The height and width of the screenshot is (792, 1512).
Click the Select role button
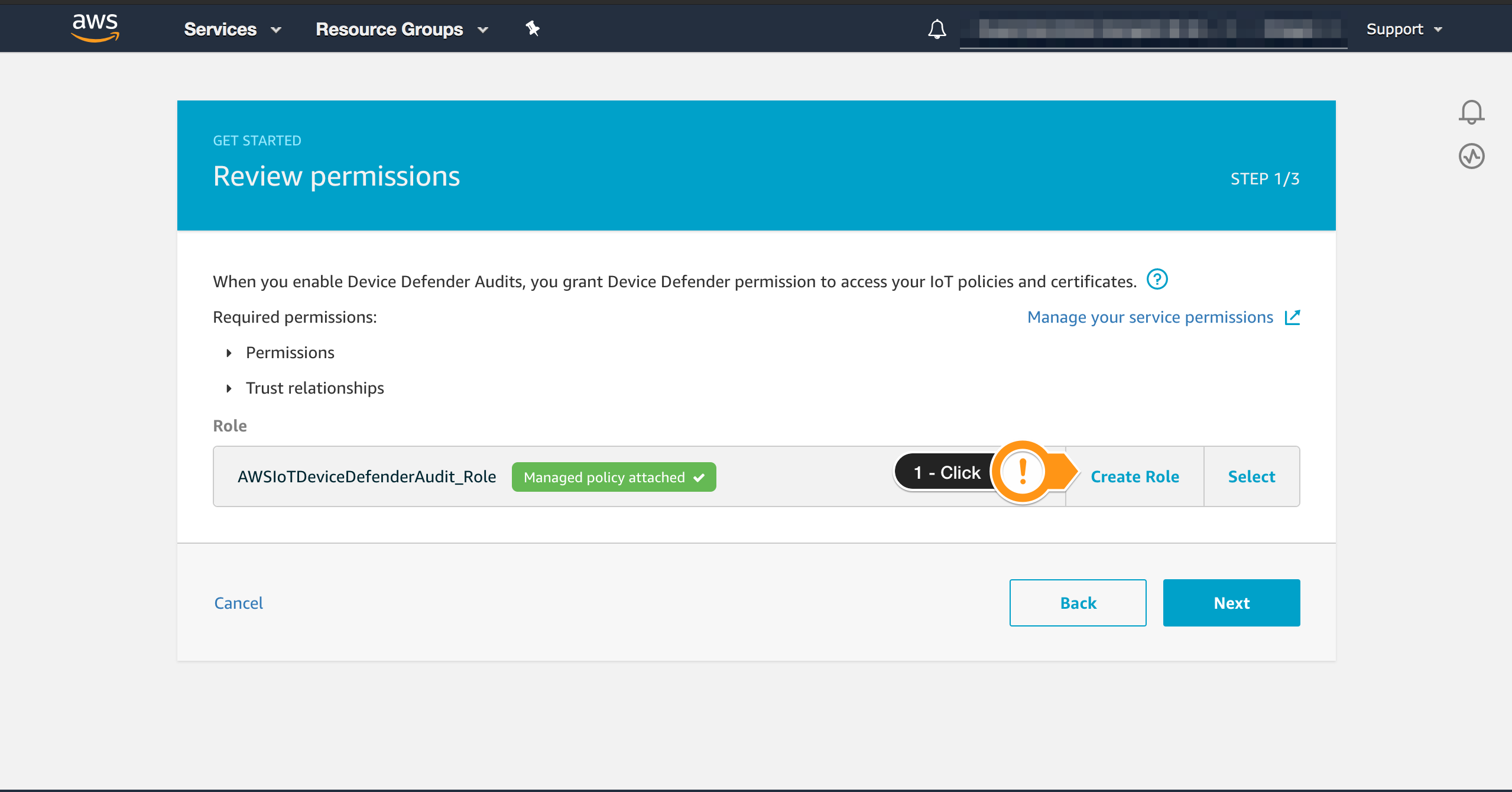point(1251,476)
